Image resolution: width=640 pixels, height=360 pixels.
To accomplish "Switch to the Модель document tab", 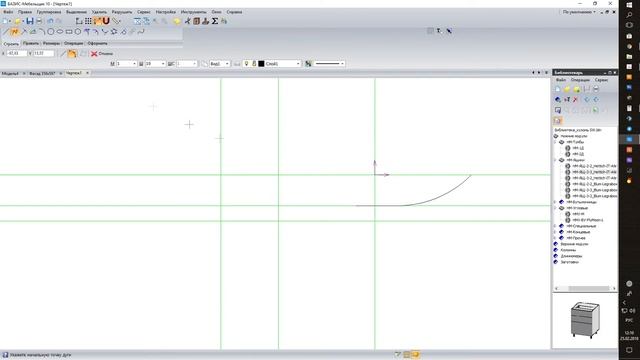I will click(x=10, y=73).
